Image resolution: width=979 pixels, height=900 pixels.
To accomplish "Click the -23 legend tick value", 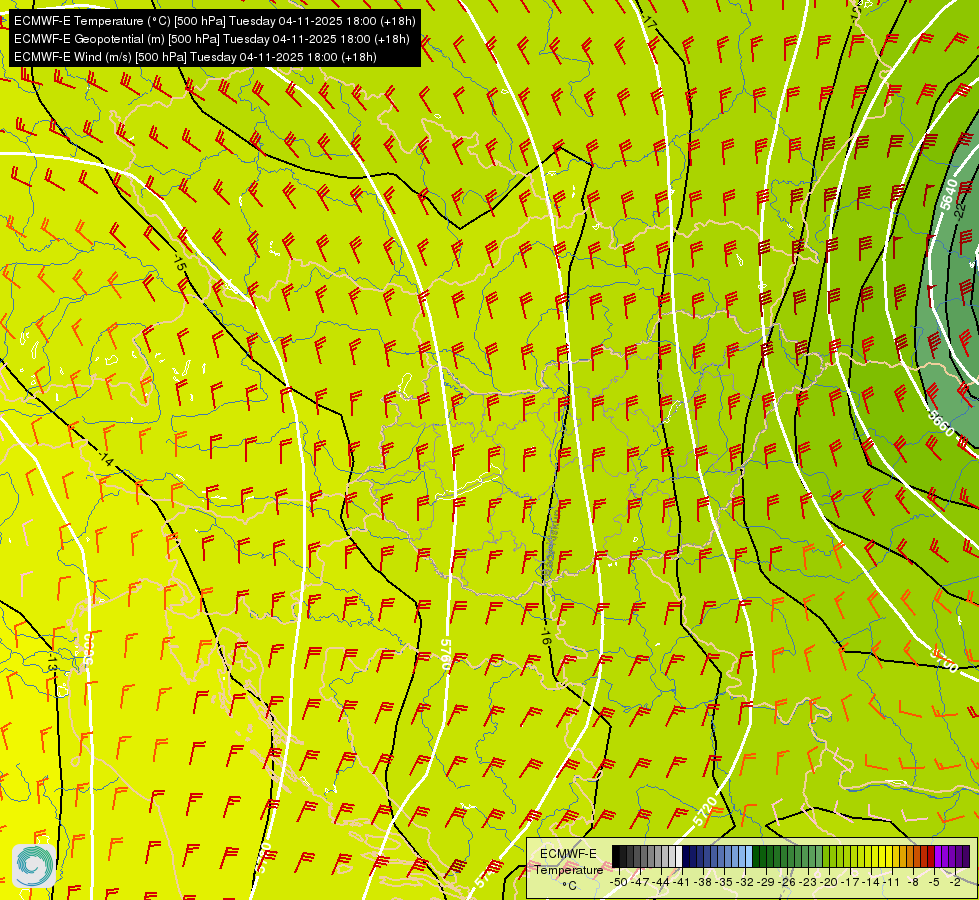I will [x=807, y=883].
